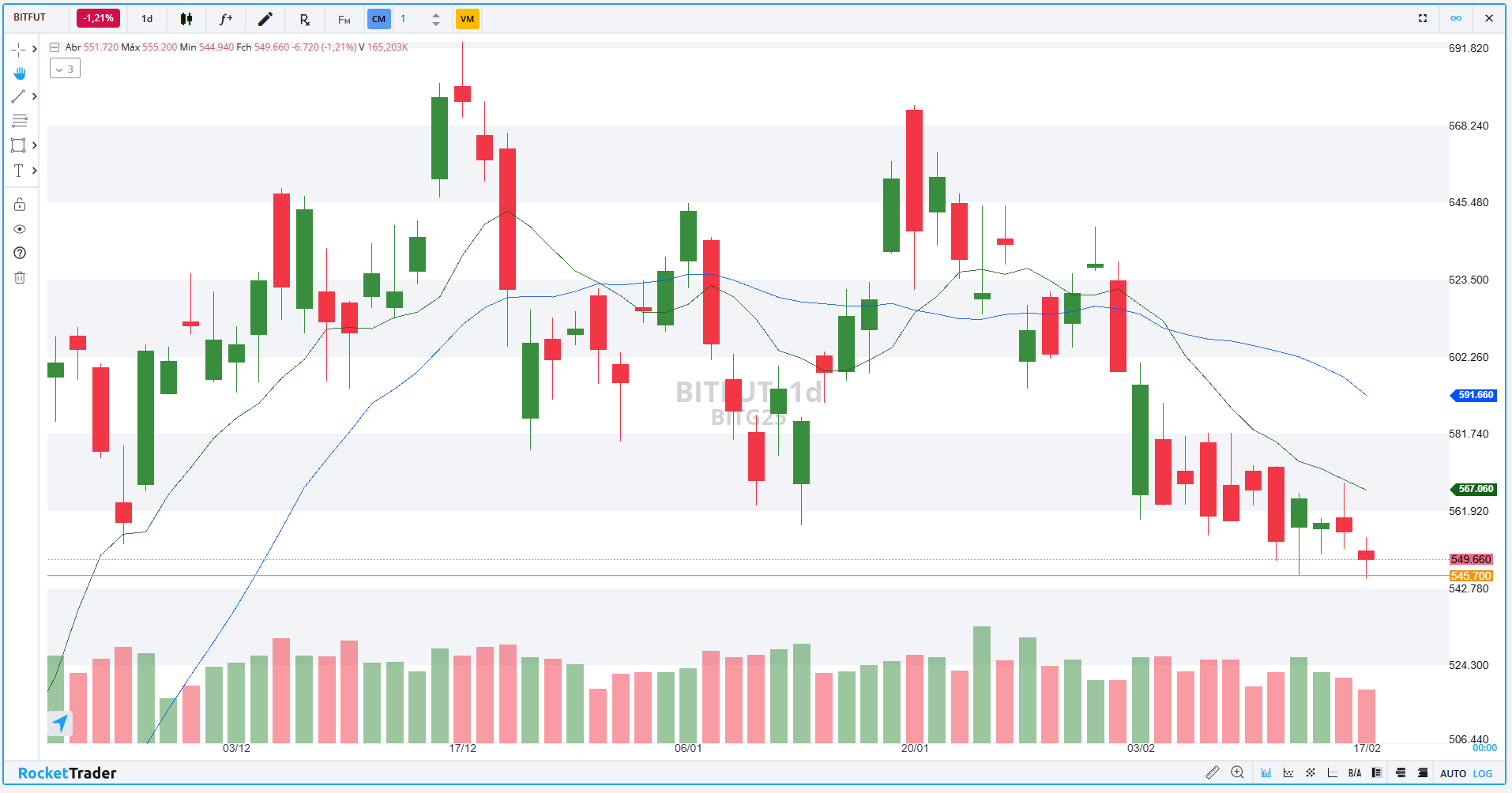
Task: Toggle LOG price scale
Action: click(1483, 773)
